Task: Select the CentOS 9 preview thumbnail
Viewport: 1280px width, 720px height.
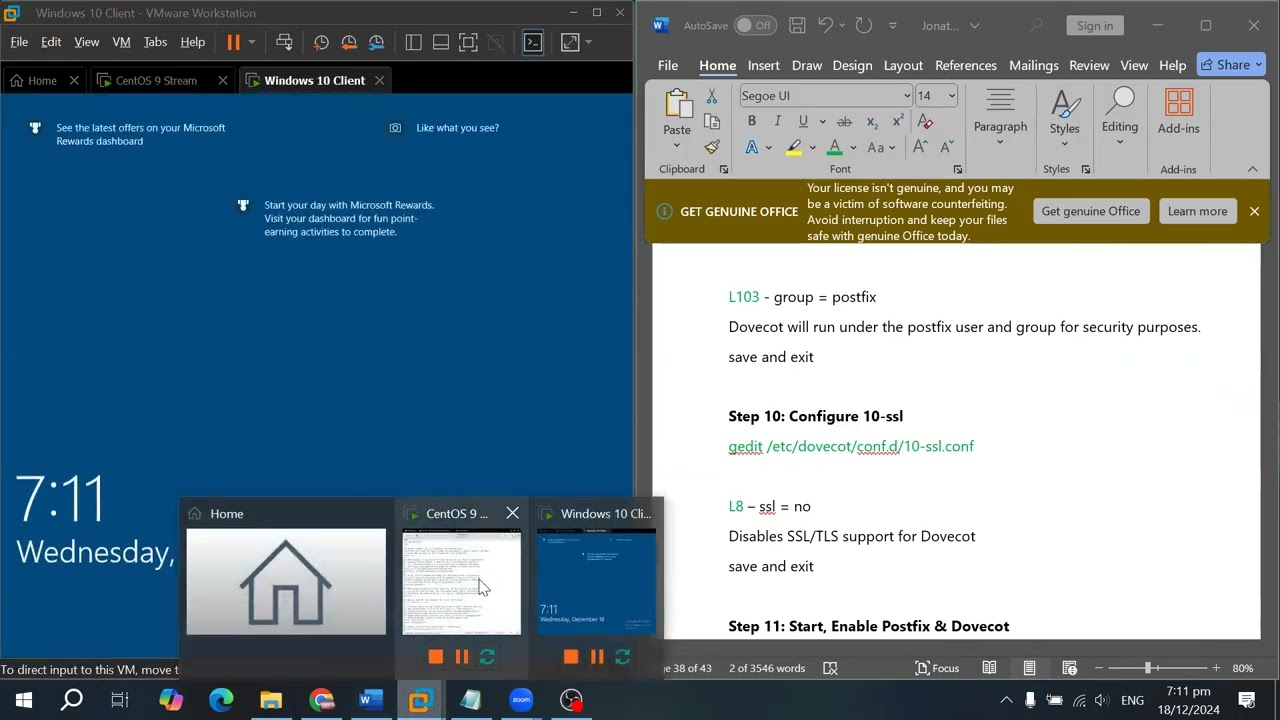Action: click(461, 582)
